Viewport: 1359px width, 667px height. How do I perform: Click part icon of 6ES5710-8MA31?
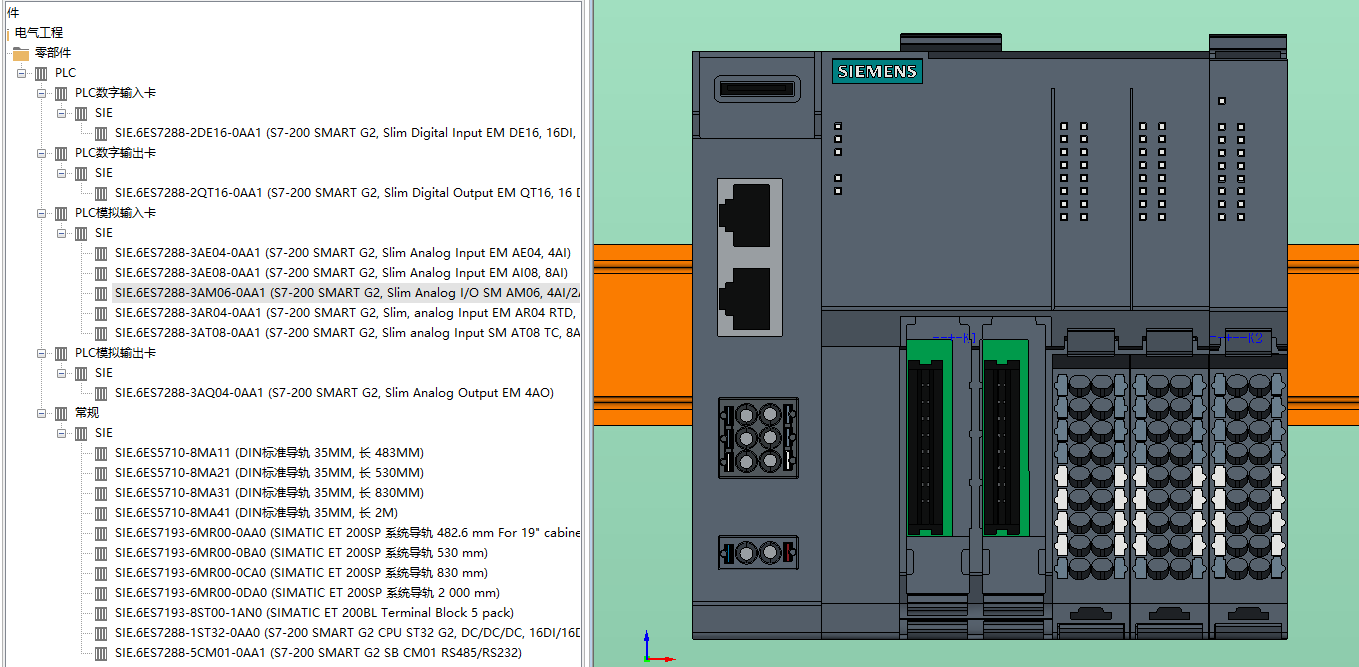click(x=101, y=493)
